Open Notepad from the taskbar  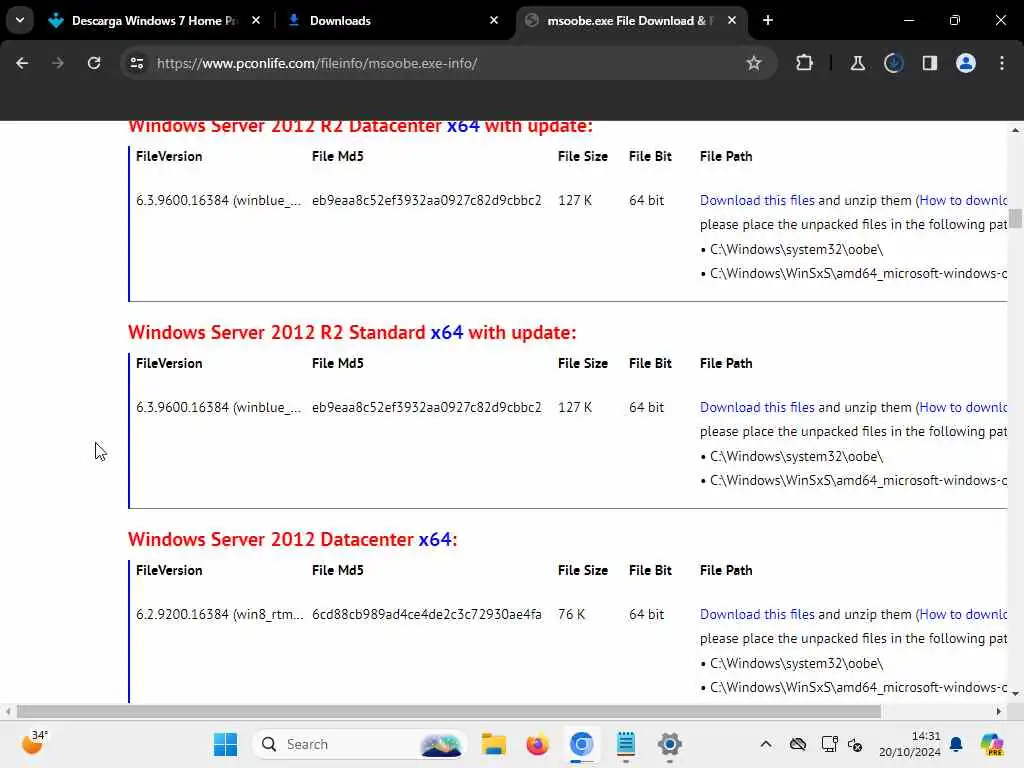point(626,744)
